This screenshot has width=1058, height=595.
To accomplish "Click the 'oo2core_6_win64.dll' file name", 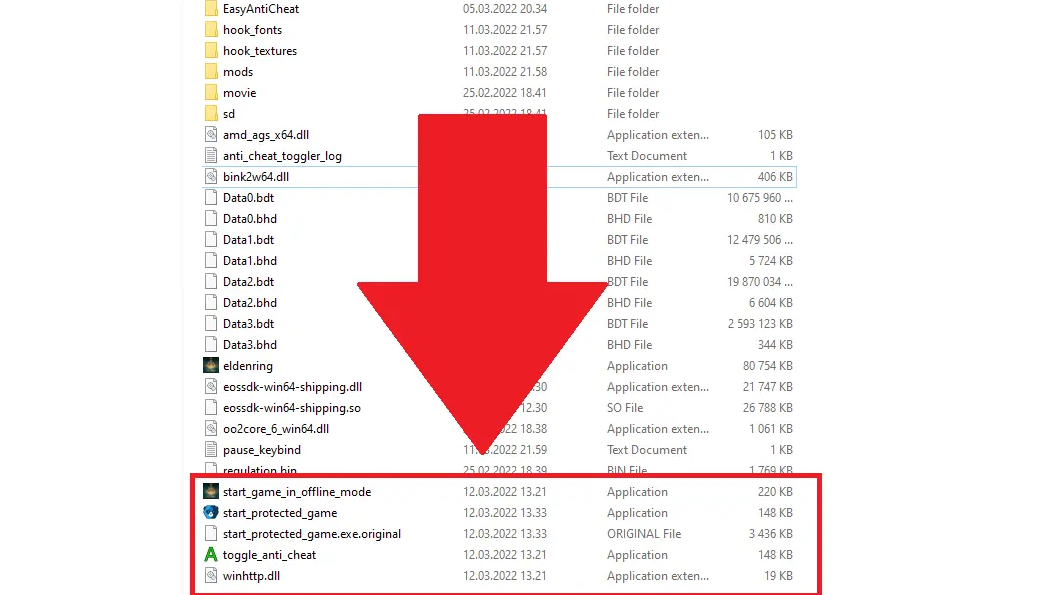I will [276, 428].
